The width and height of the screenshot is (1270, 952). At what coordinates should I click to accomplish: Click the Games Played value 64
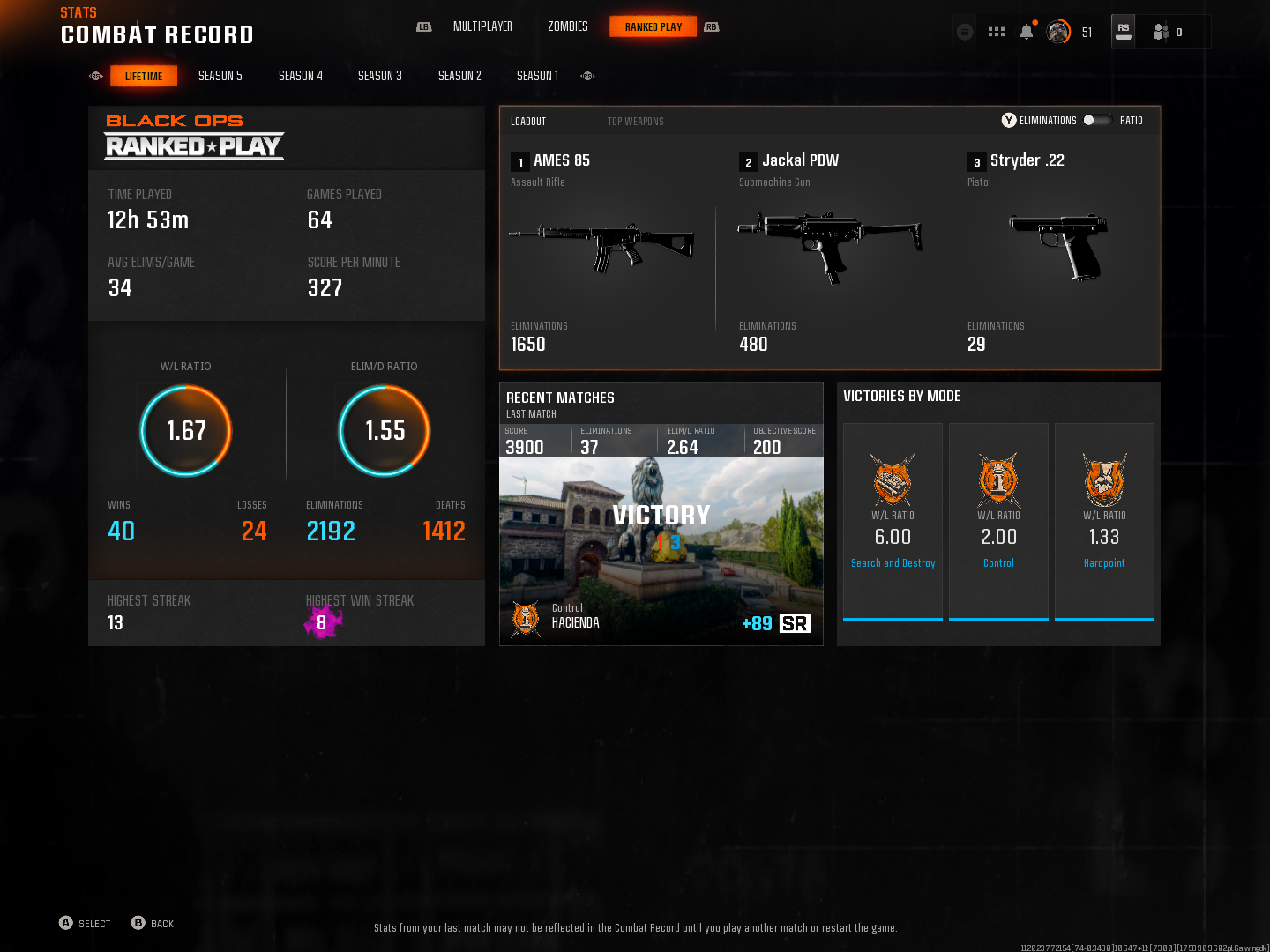coord(320,220)
